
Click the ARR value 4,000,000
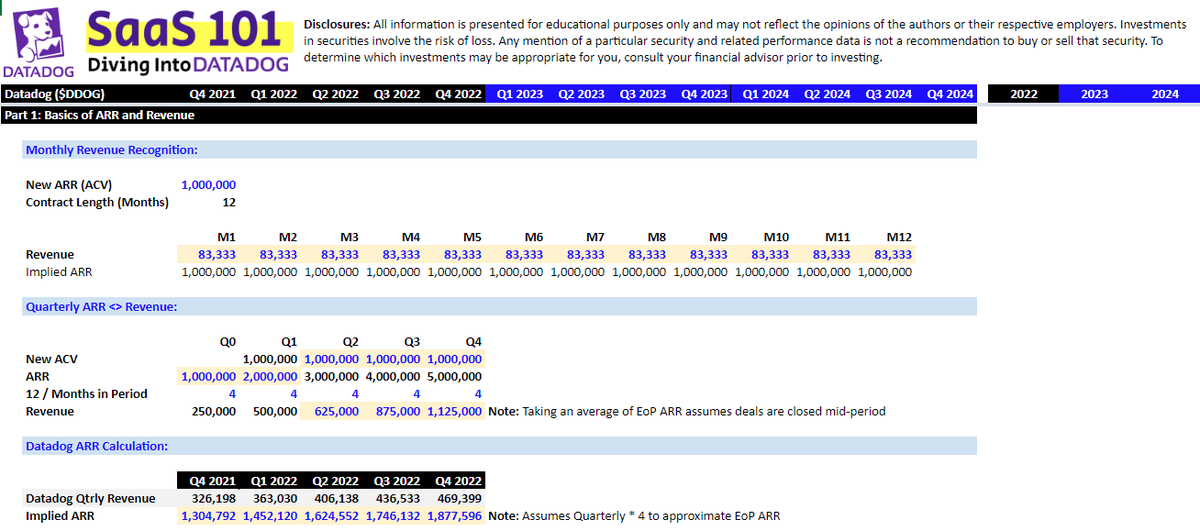393,376
